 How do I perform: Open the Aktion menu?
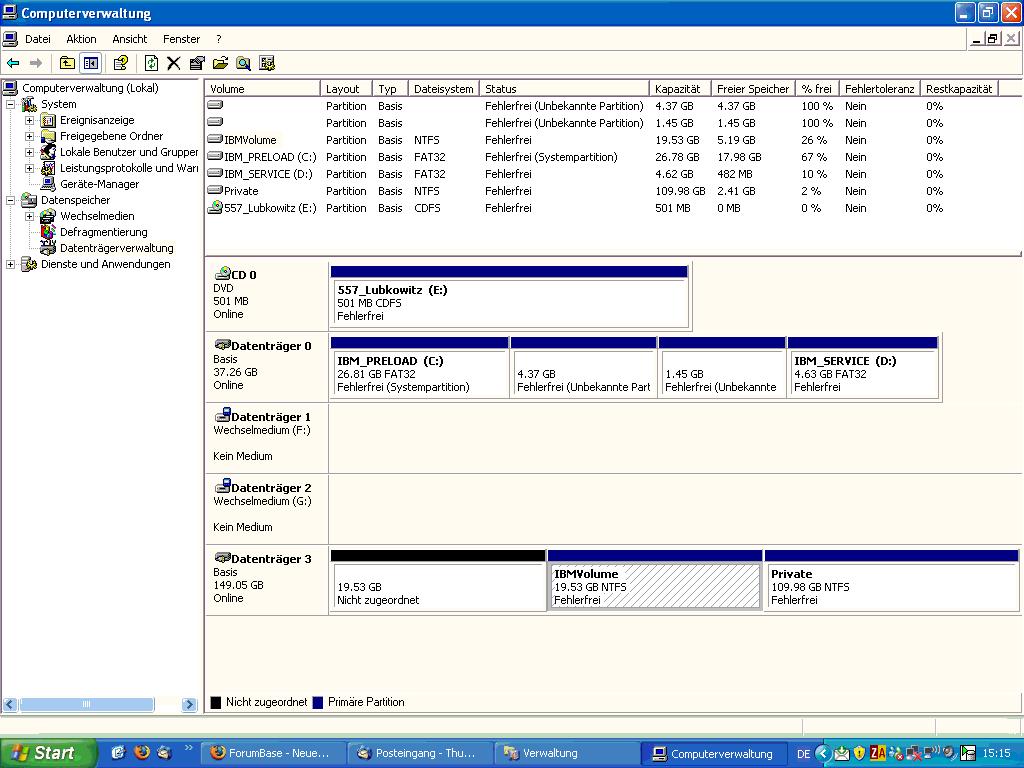click(x=81, y=39)
